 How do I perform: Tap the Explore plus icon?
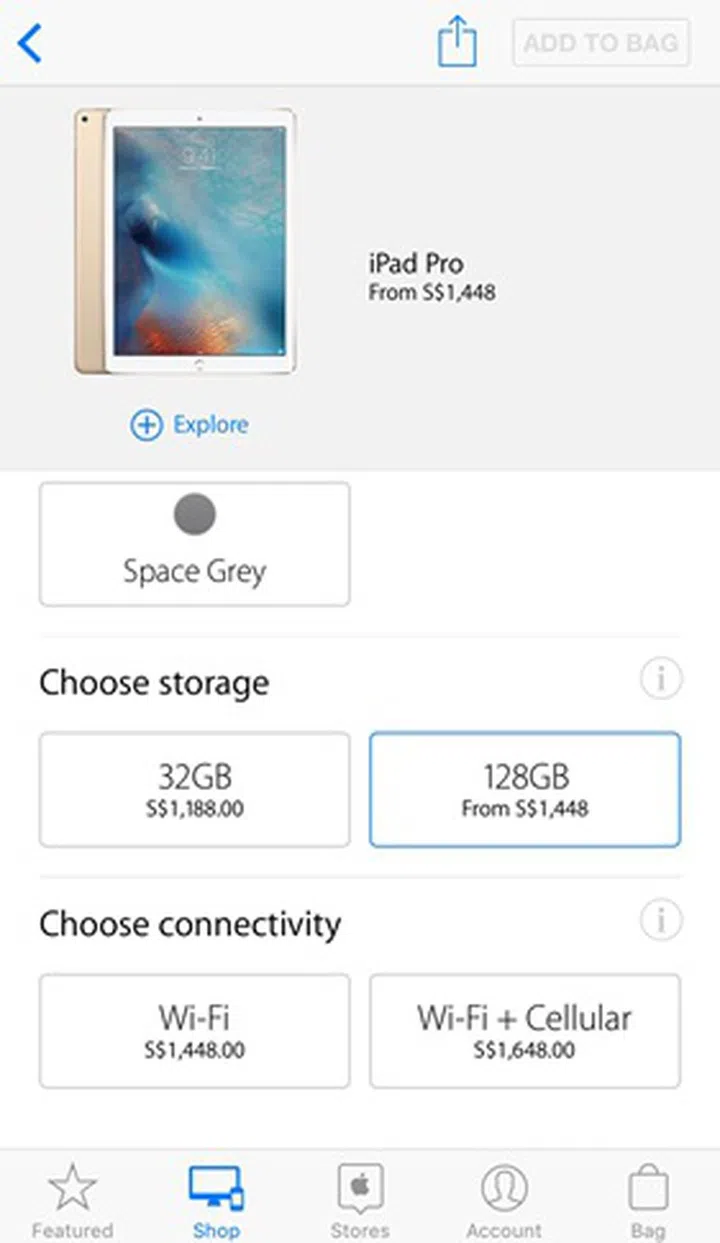tap(146, 425)
